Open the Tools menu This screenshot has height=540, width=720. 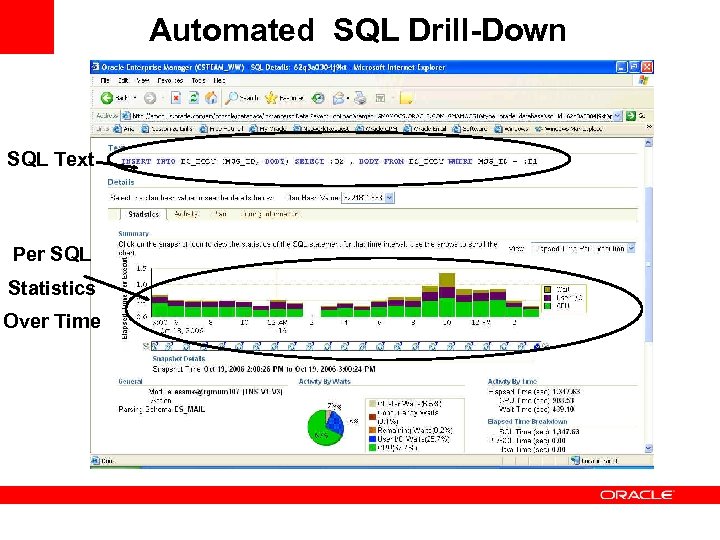pos(198,80)
